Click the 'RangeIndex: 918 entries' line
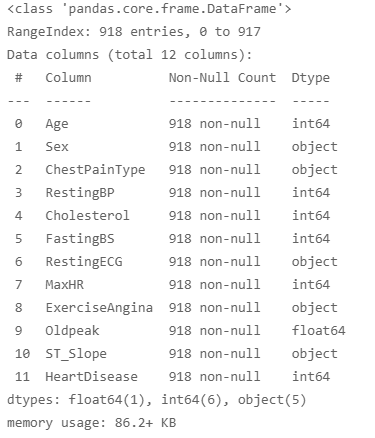Image resolution: width=375 pixels, height=438 pixels. (134, 32)
